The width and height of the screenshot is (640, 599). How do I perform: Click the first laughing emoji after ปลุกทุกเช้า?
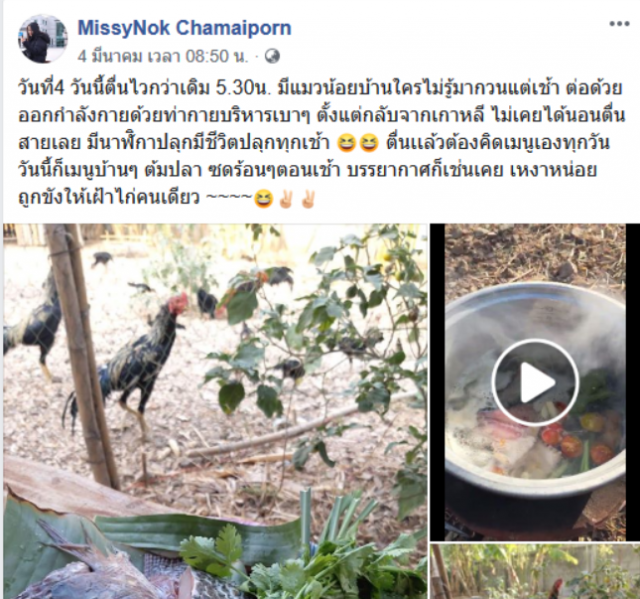click(347, 144)
